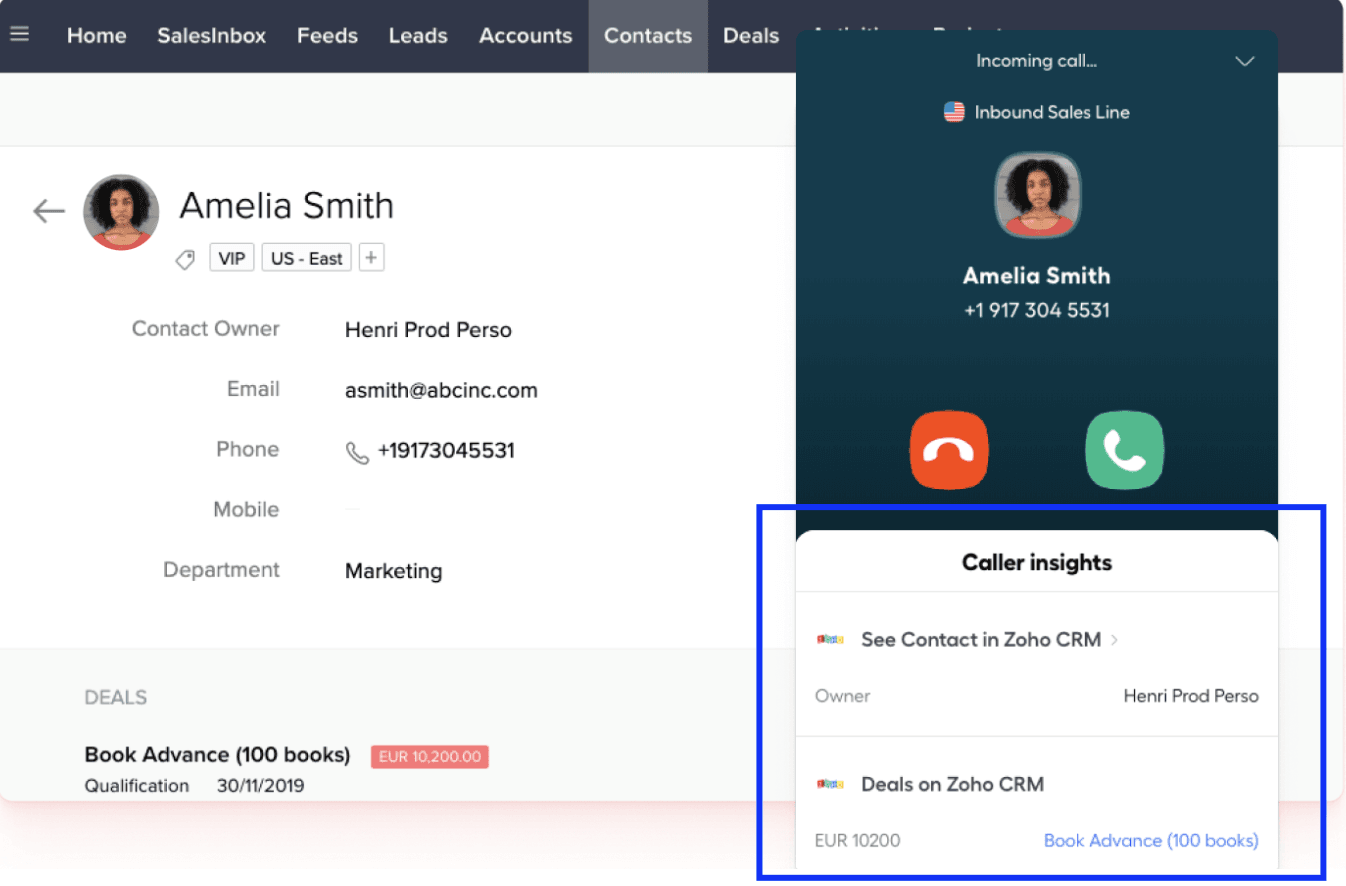Go to the Leads tab
The image size is (1346, 886).
[x=418, y=36]
